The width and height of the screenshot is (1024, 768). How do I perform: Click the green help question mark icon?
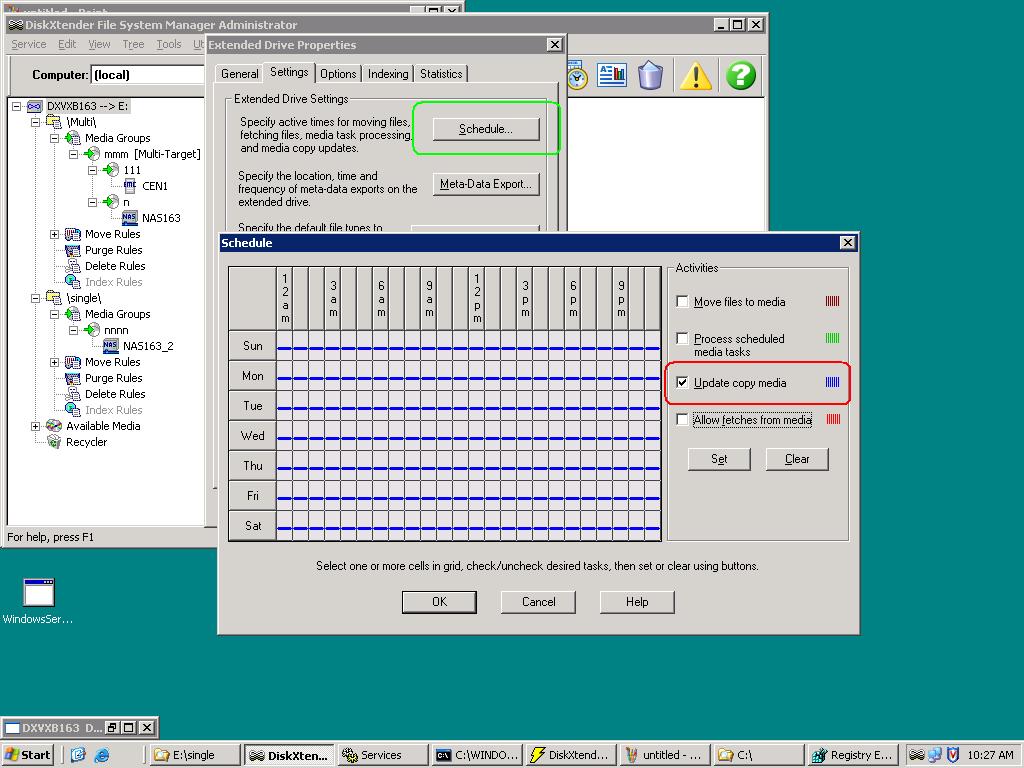tap(741, 75)
